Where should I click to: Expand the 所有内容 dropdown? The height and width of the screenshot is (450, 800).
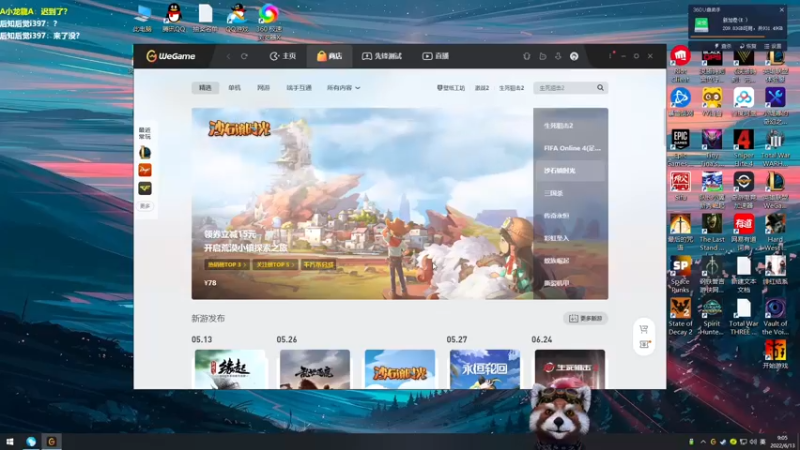point(343,88)
